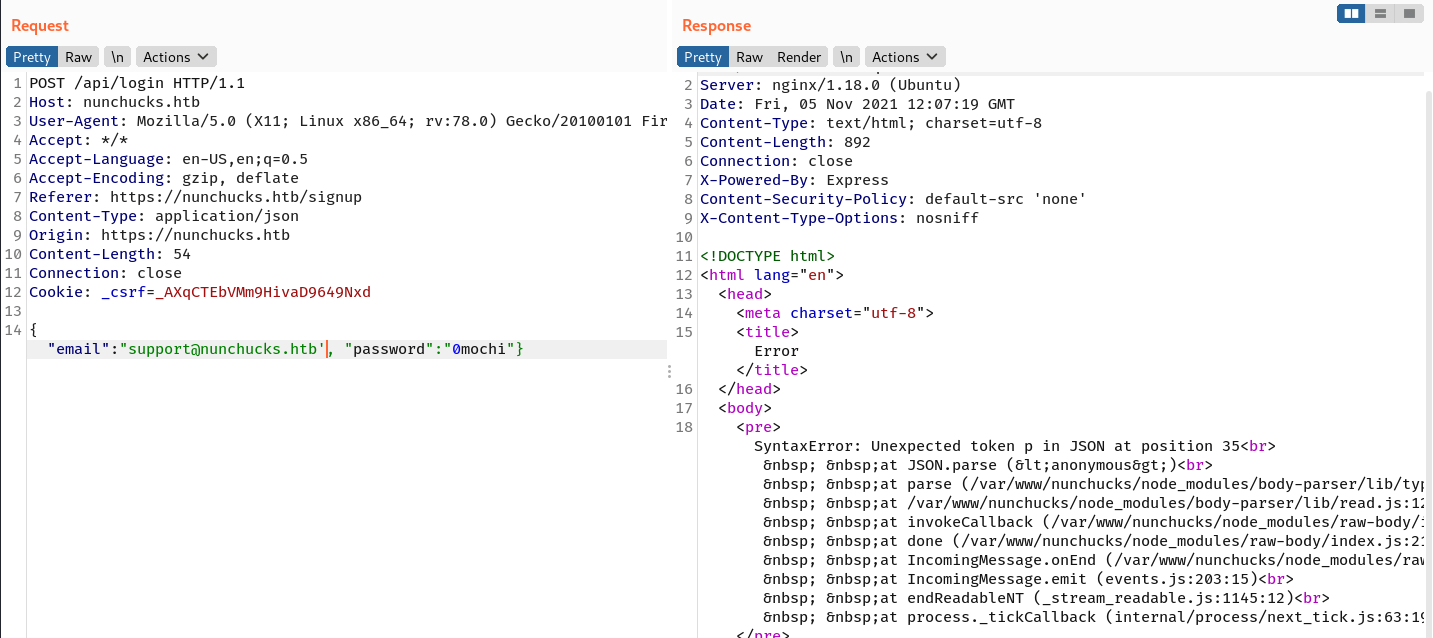This screenshot has width=1433, height=638.
Task: Switch to the Response Raw tab
Action: pyautogui.click(x=749, y=57)
